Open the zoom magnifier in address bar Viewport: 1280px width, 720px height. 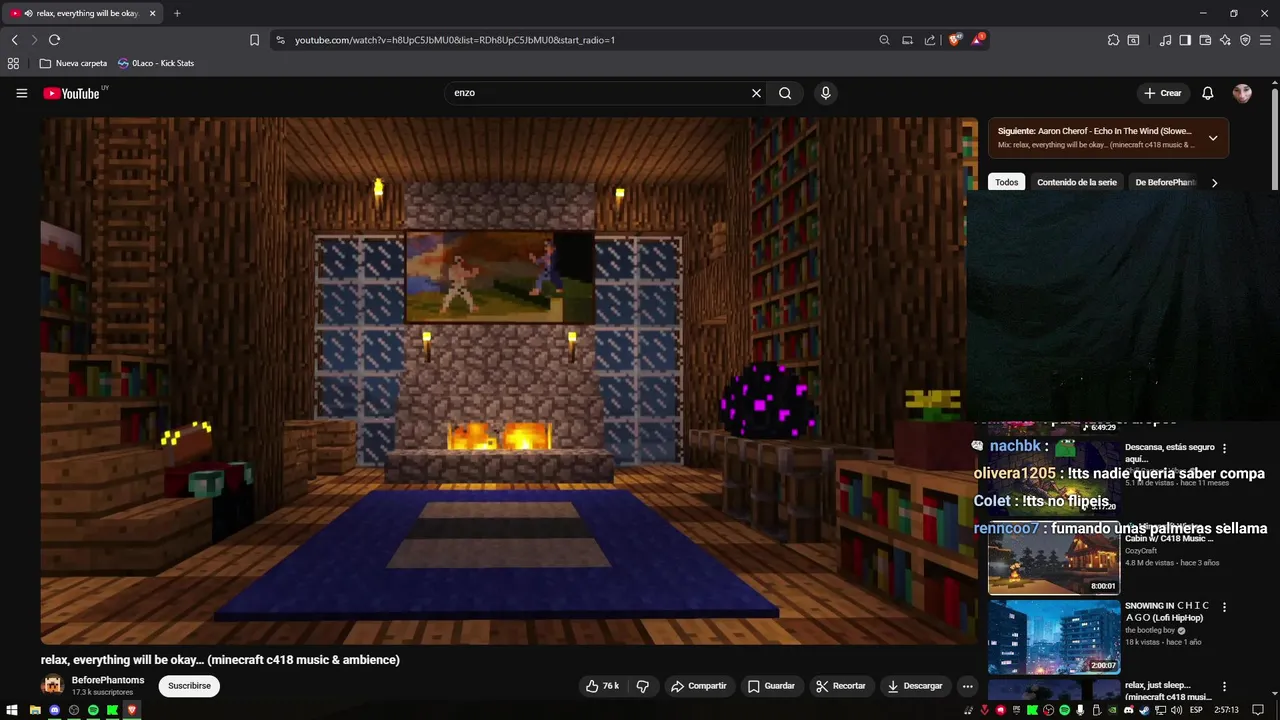(x=884, y=40)
